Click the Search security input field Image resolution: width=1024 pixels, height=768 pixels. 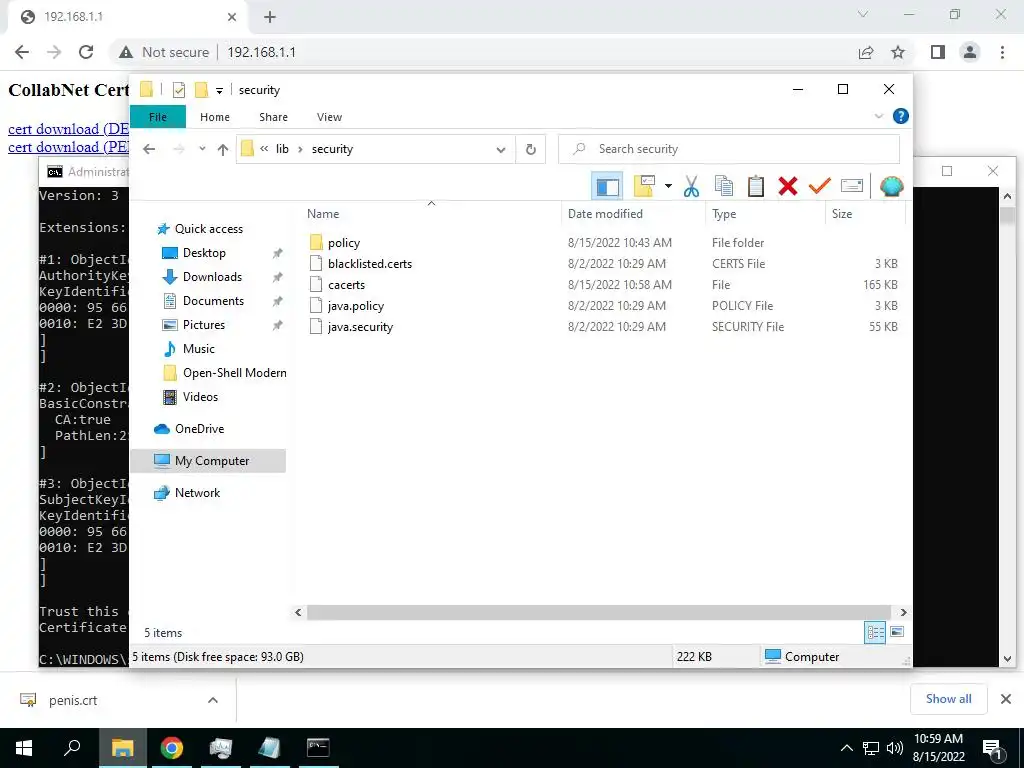pos(729,150)
